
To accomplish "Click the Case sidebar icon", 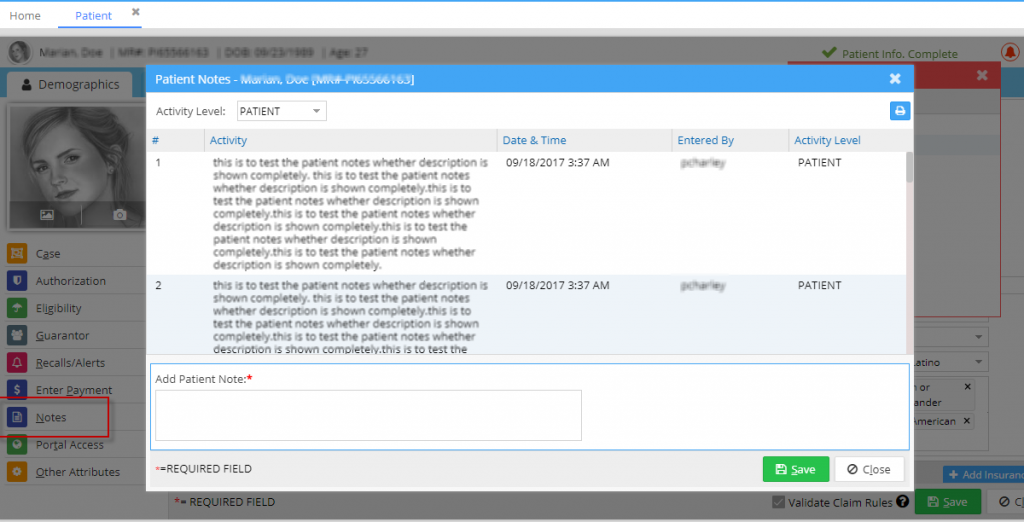I will (x=17, y=253).
